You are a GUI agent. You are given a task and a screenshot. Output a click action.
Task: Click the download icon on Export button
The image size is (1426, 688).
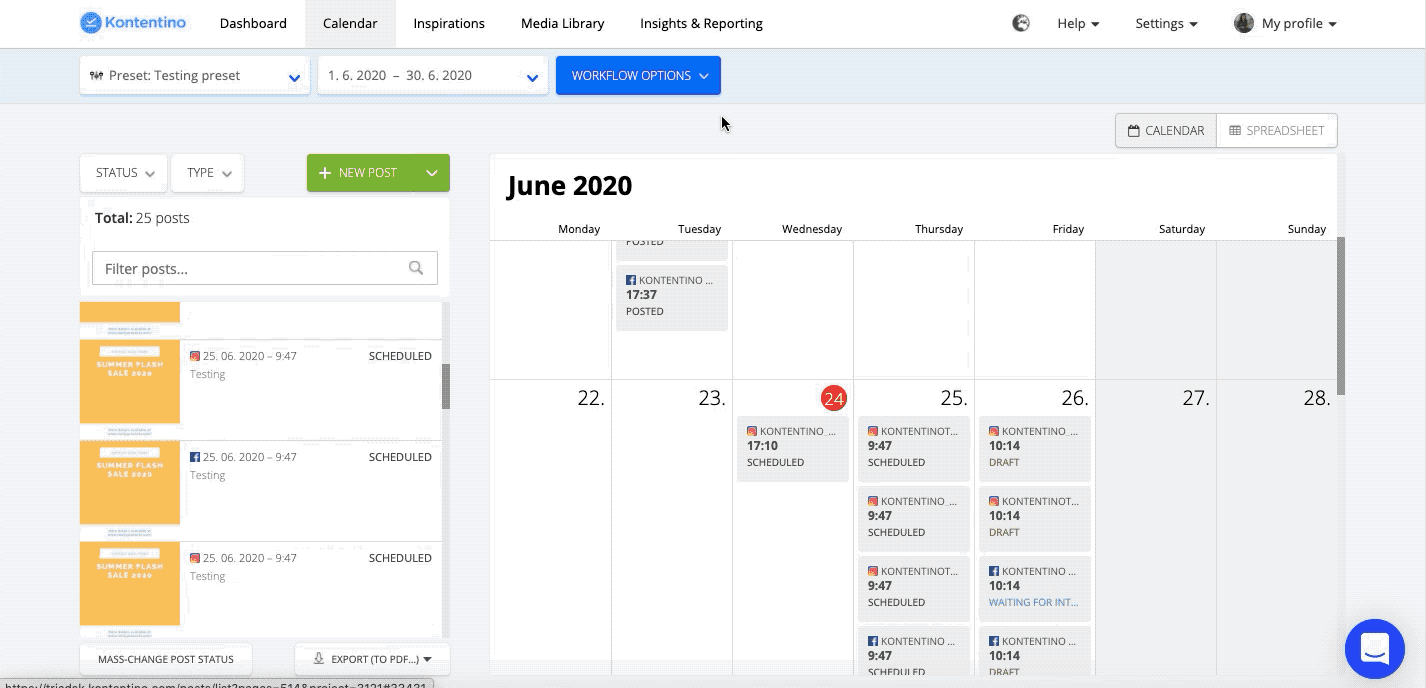click(x=319, y=659)
